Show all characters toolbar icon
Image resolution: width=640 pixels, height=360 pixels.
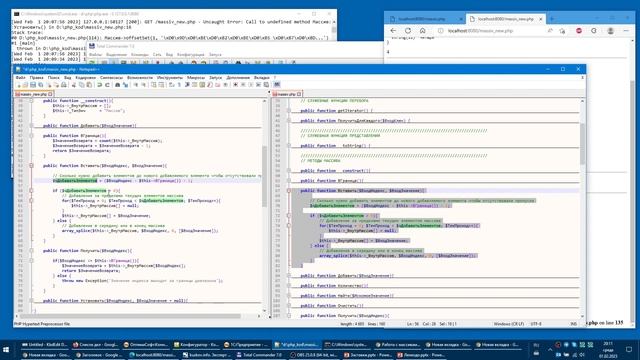click(179, 85)
